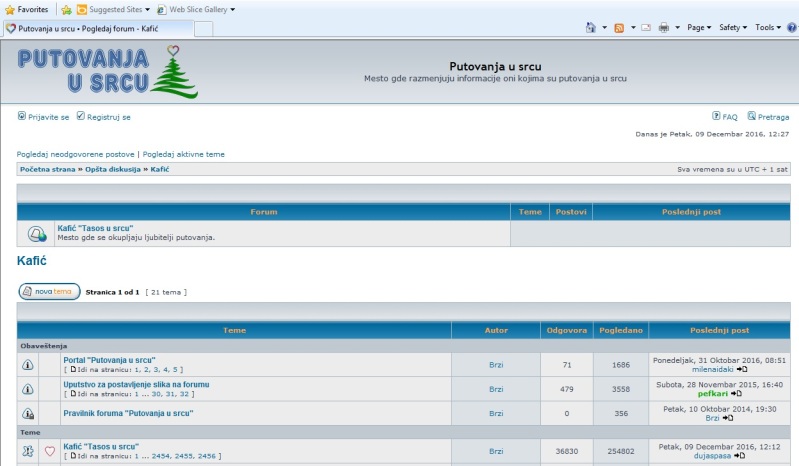The height and width of the screenshot is (466, 799).
Task: Click the Read mail envelope icon
Action: 646,28
